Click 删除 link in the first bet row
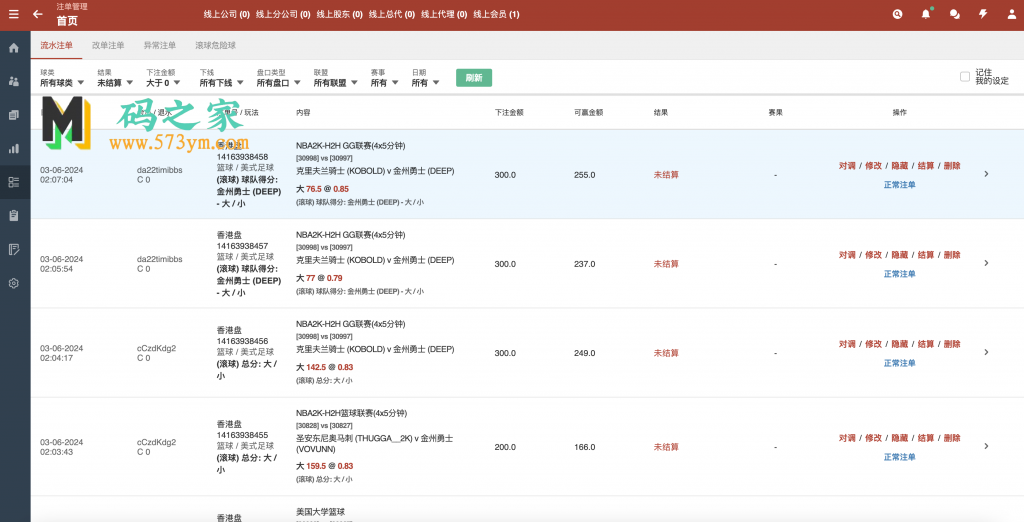This screenshot has height=522, width=1024. 951,166
